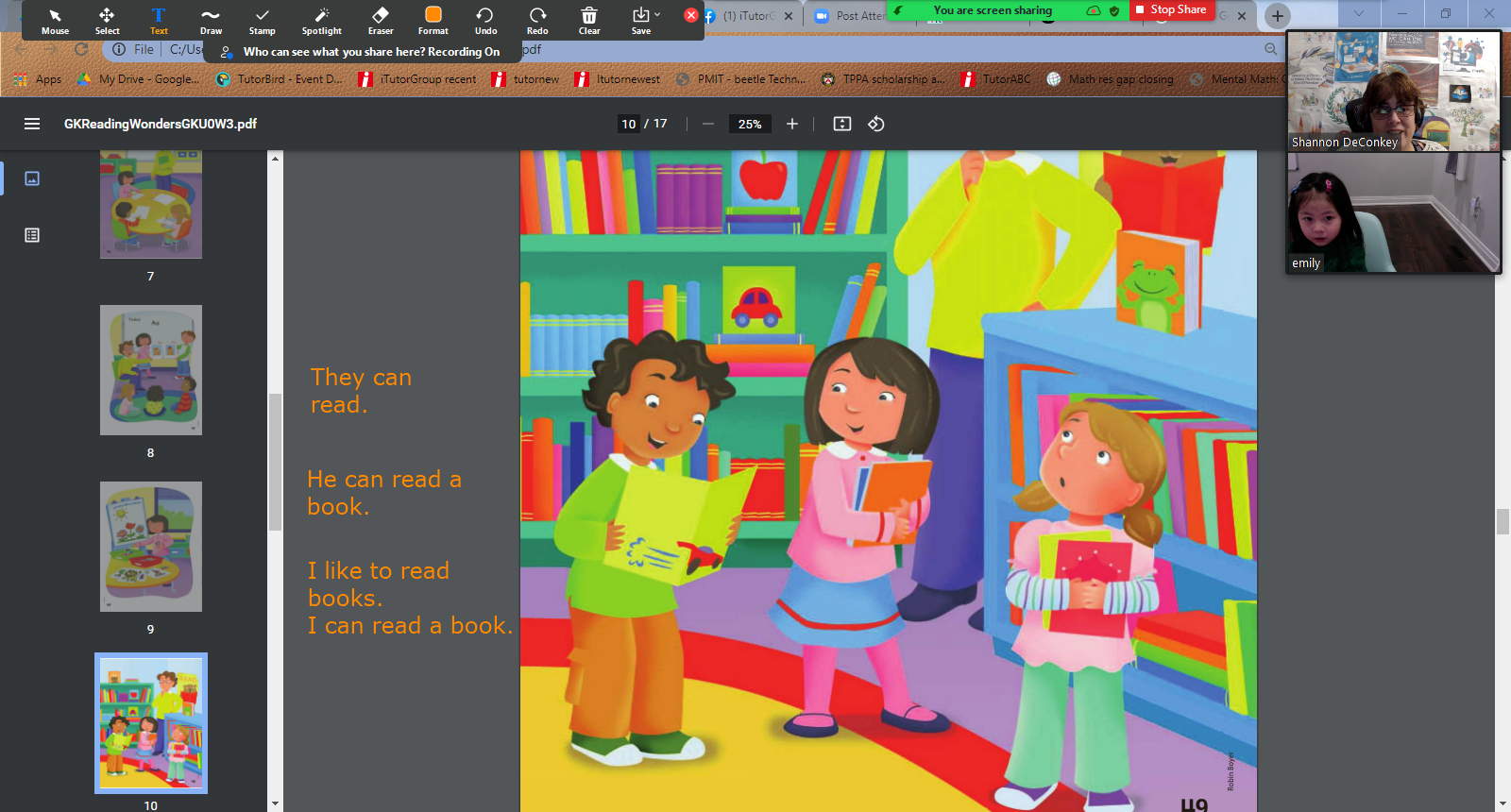
Task: Open TPPA scholarship bookmark
Action: coord(883,79)
